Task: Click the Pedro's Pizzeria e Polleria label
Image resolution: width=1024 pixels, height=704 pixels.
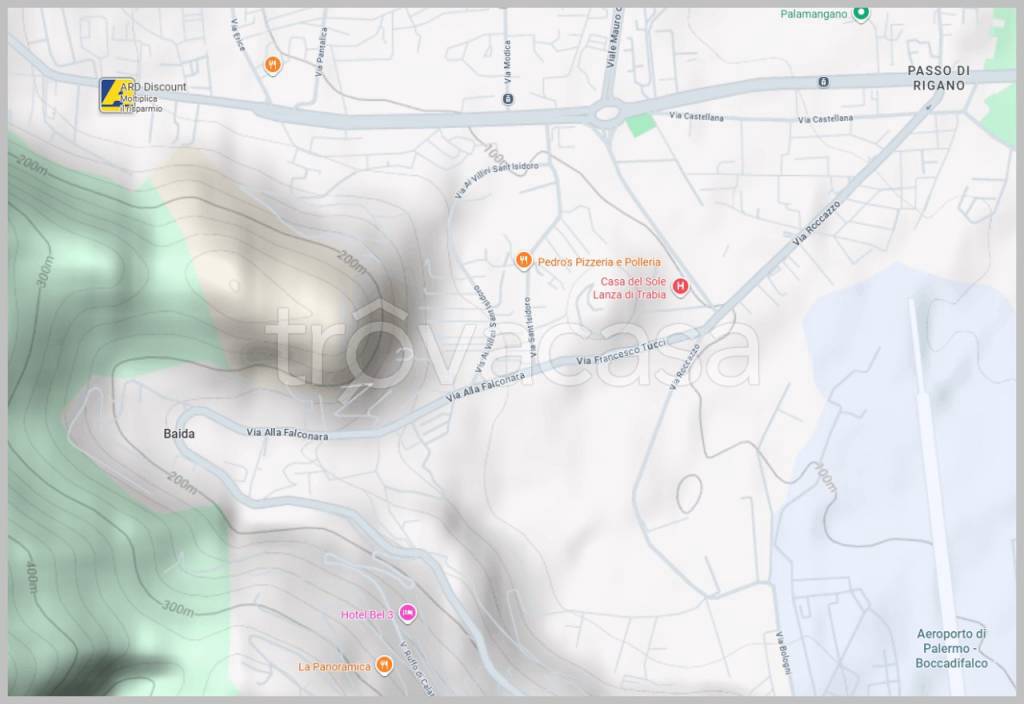Action: 599,262
